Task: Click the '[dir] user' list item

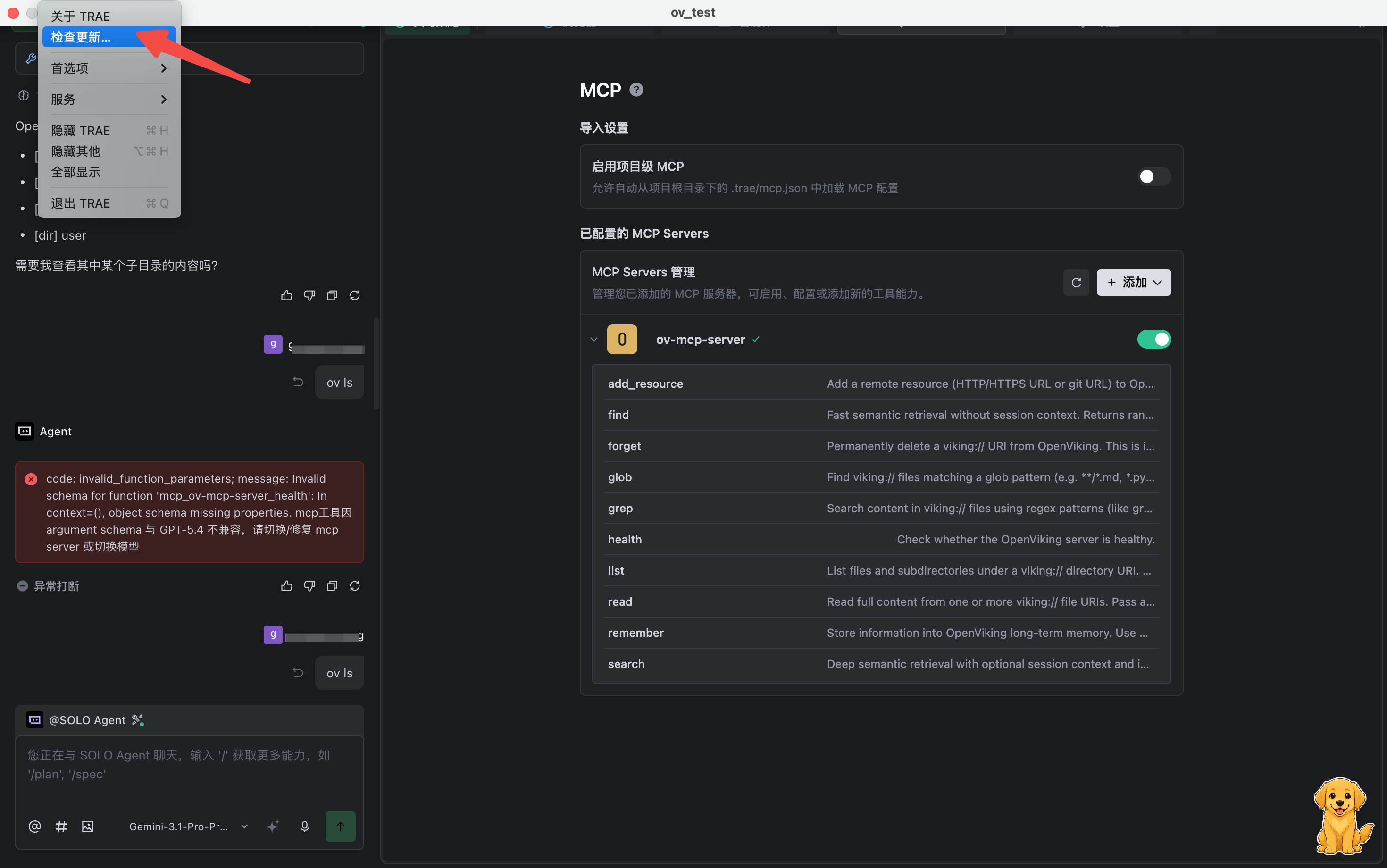Action: click(60, 235)
